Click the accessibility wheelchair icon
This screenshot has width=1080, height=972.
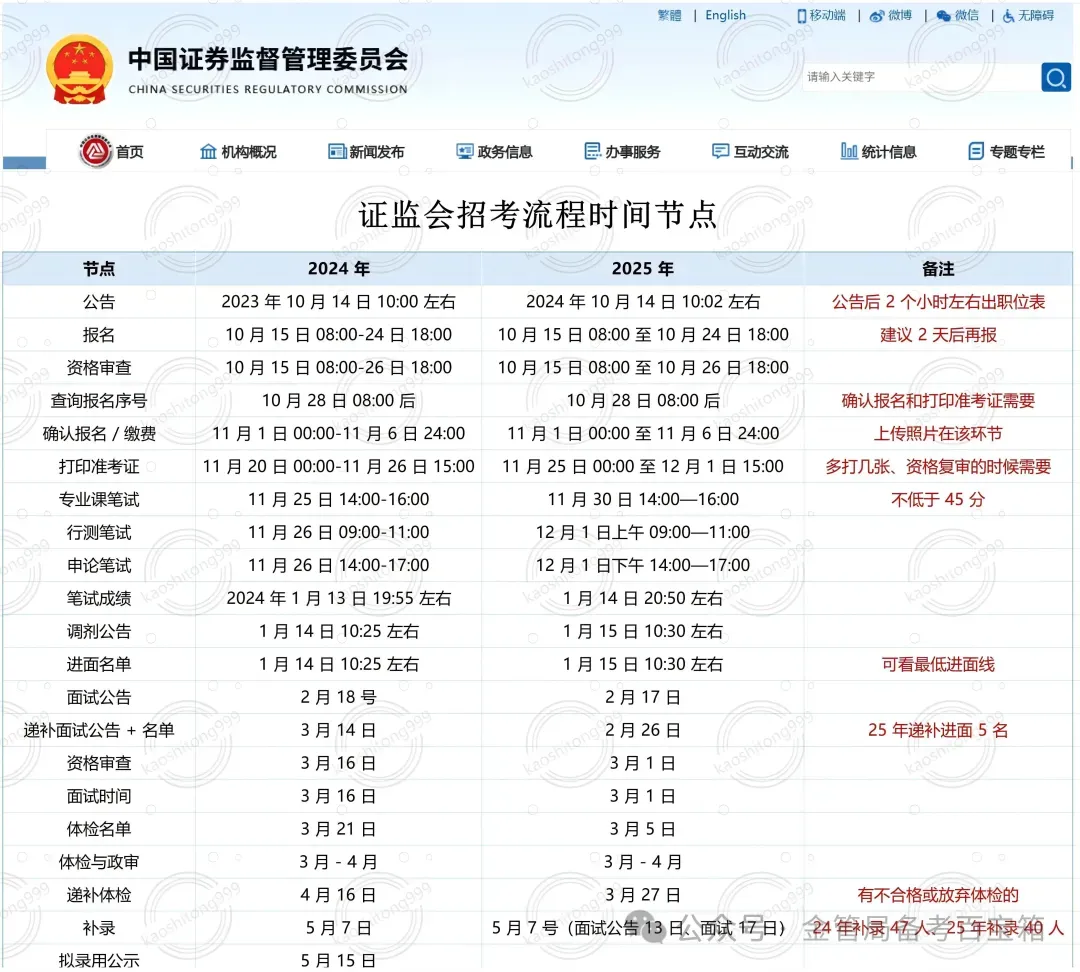[1008, 16]
